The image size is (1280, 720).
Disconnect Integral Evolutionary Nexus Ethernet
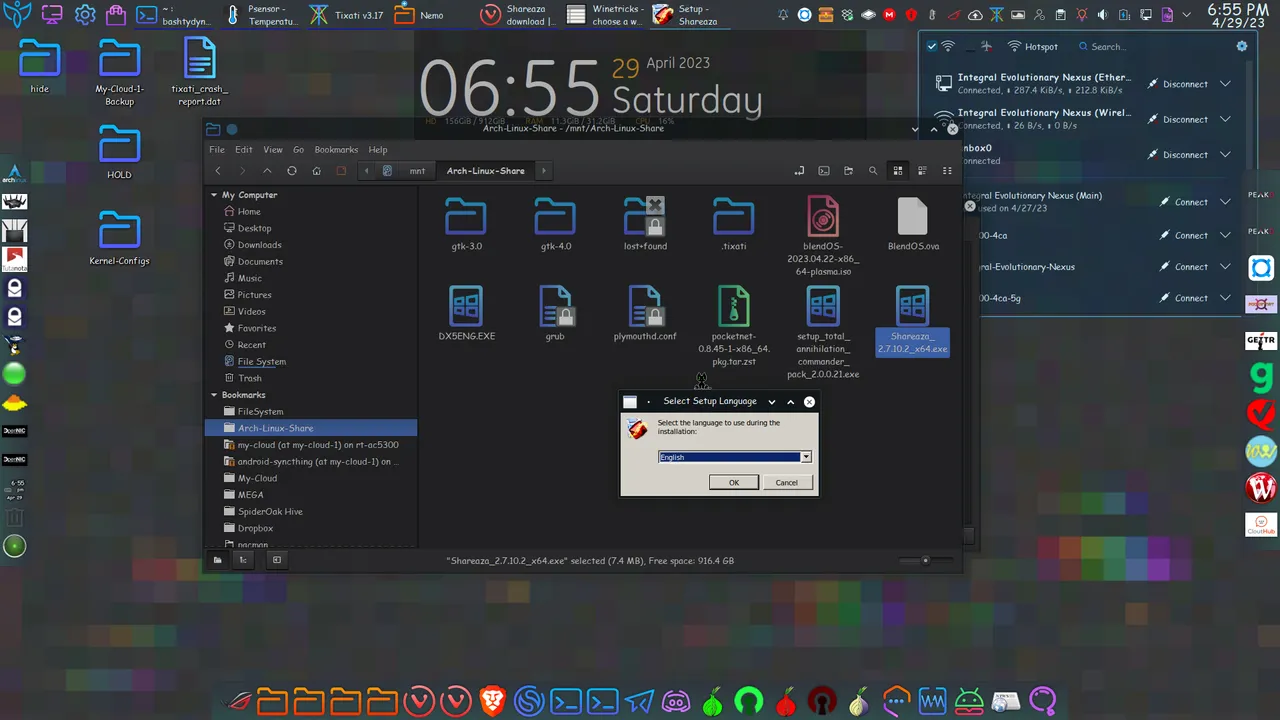click(x=1177, y=84)
